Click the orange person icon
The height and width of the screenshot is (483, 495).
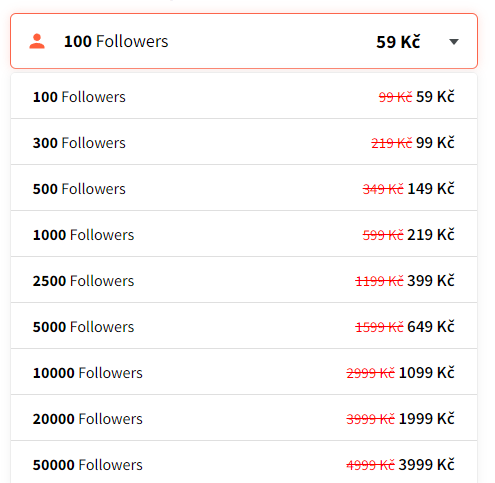[37, 42]
